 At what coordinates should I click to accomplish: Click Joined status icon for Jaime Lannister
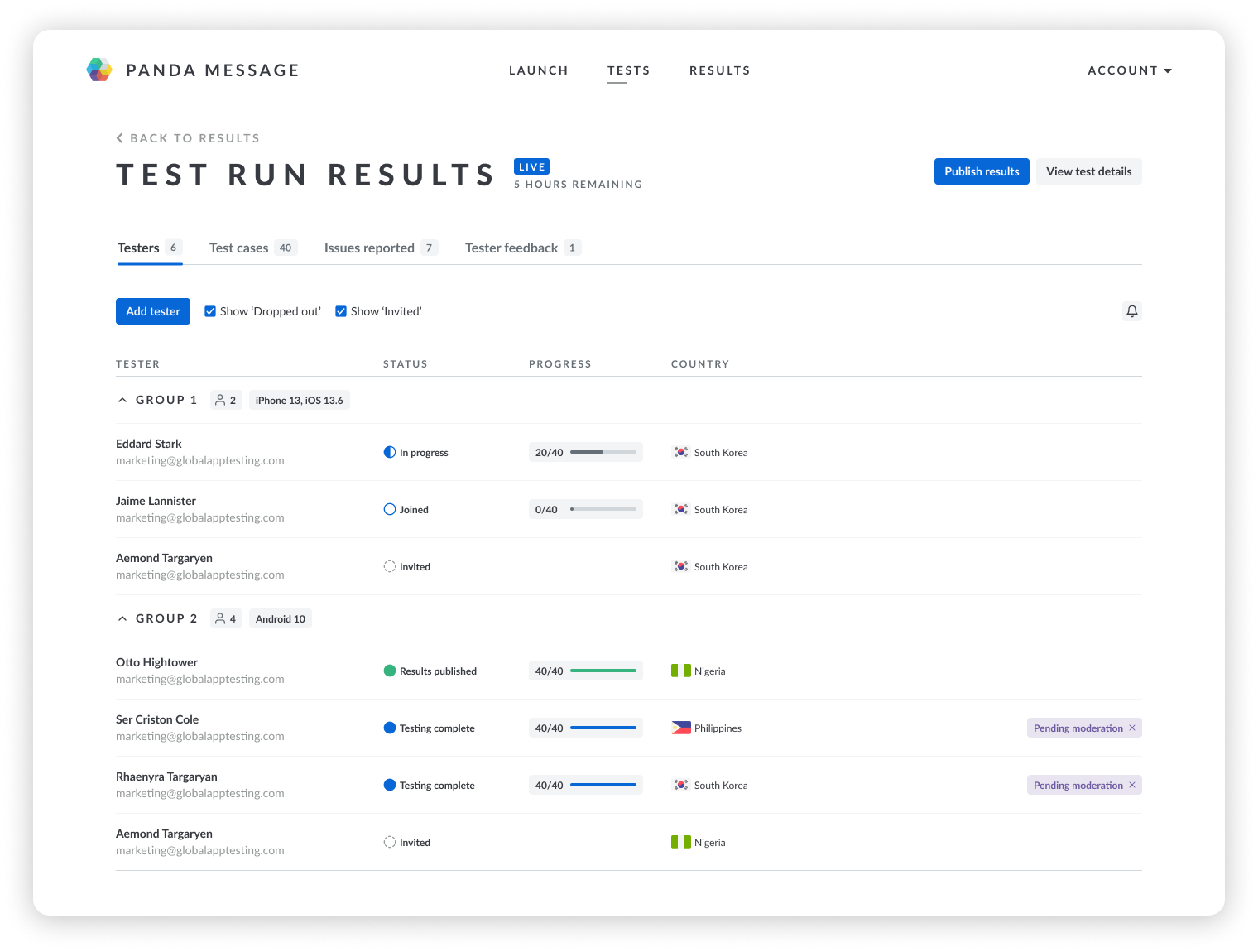390,509
